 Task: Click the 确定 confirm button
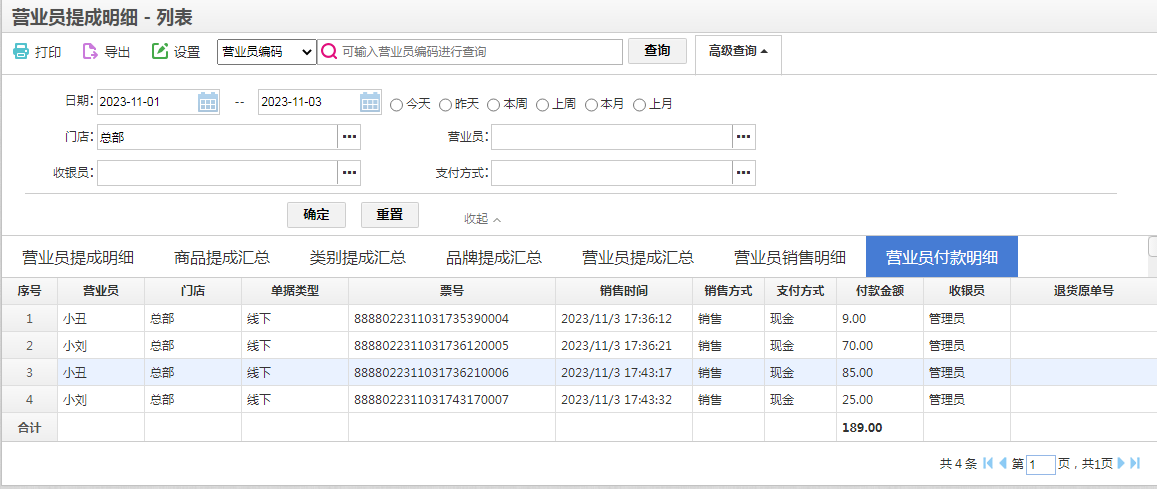coord(316,215)
